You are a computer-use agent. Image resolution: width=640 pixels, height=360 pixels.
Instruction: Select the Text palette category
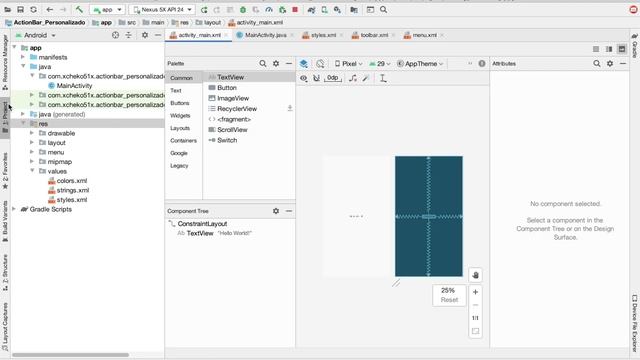(176, 91)
